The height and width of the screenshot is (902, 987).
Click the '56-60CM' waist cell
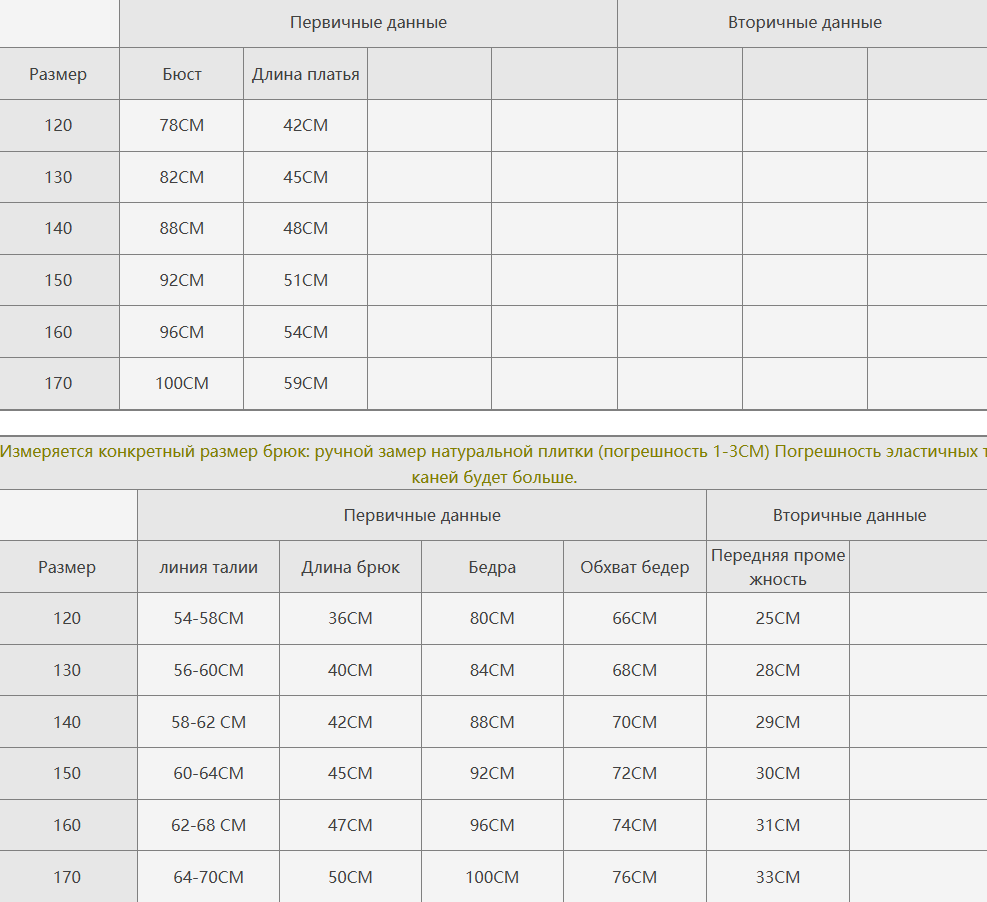[x=208, y=670]
